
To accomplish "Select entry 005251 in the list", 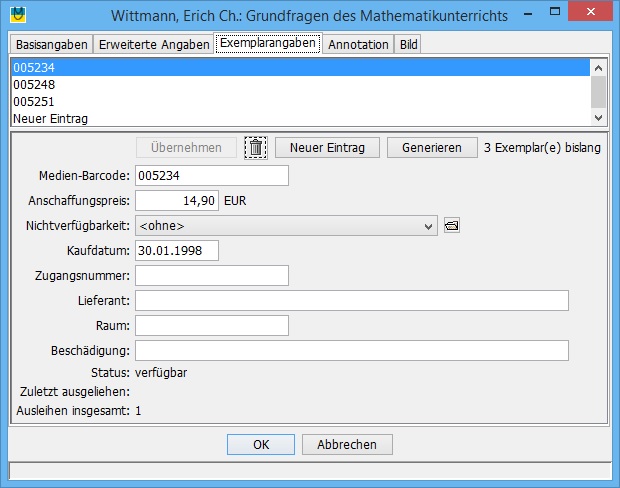I will click(x=300, y=102).
